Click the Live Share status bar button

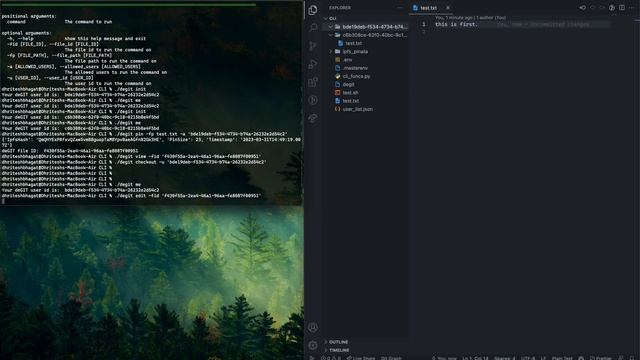point(360,358)
